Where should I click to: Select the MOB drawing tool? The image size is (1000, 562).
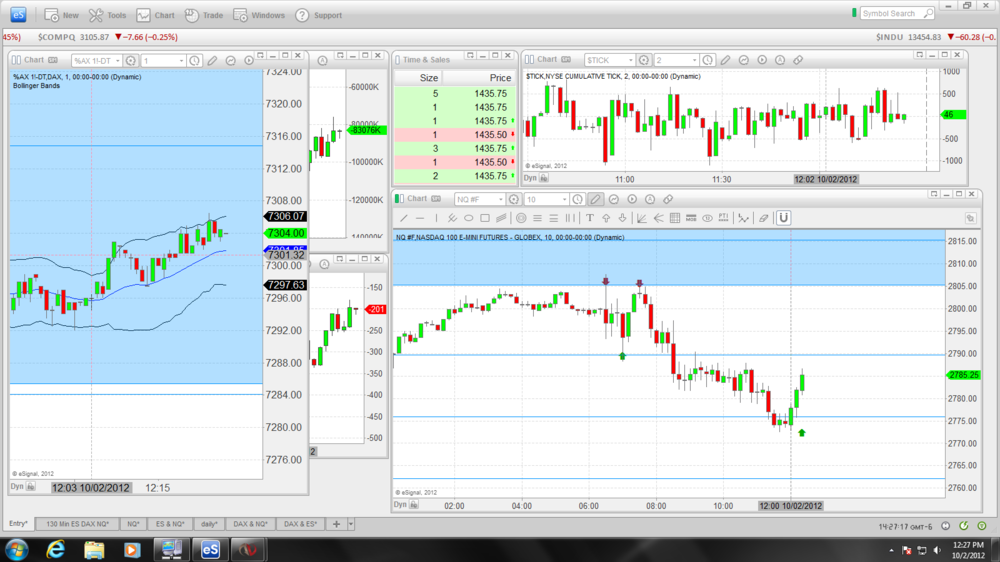[x=691, y=218]
